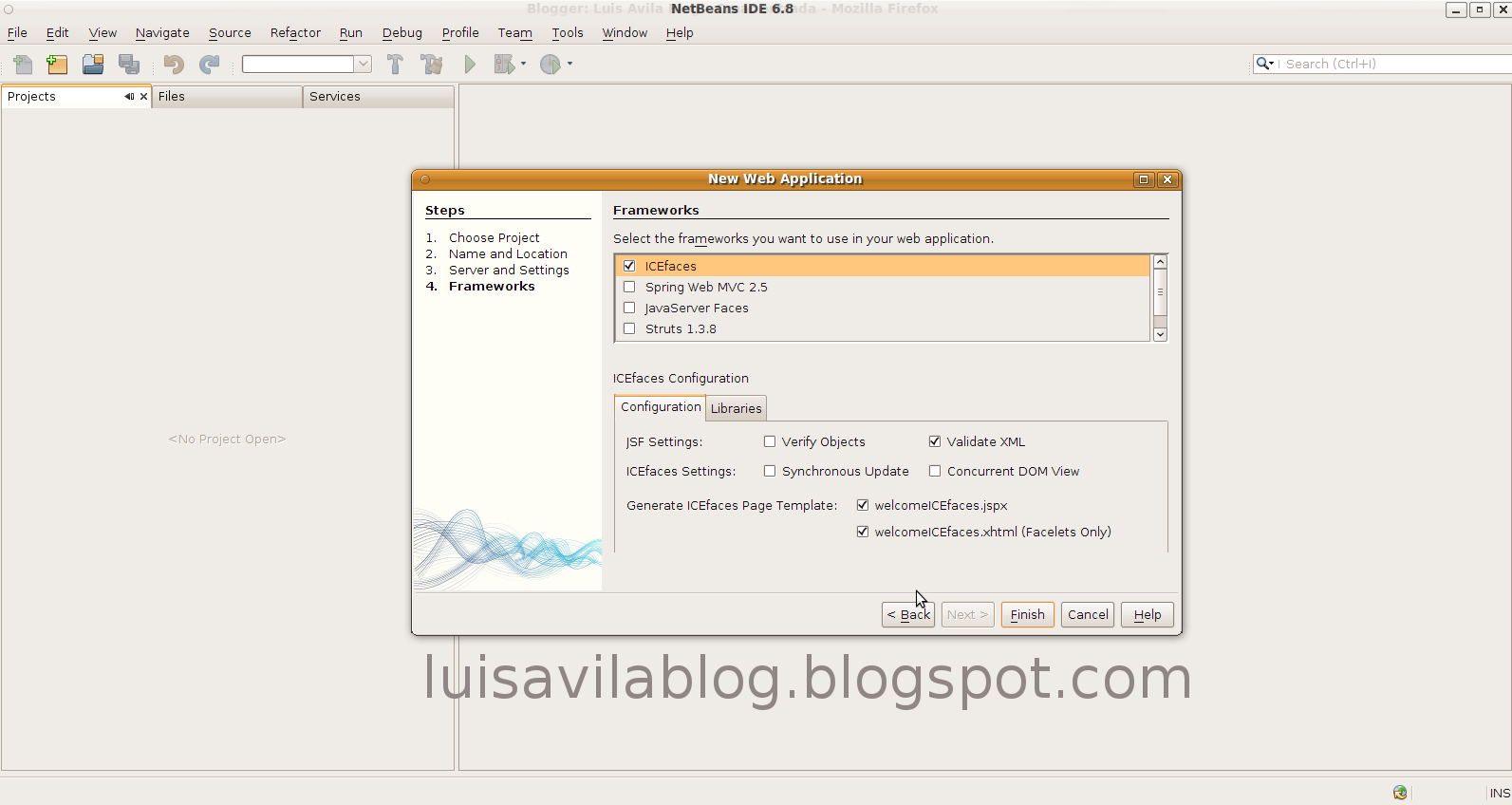
Task: Click the Build Main Project hammer icon
Action: 395,65
